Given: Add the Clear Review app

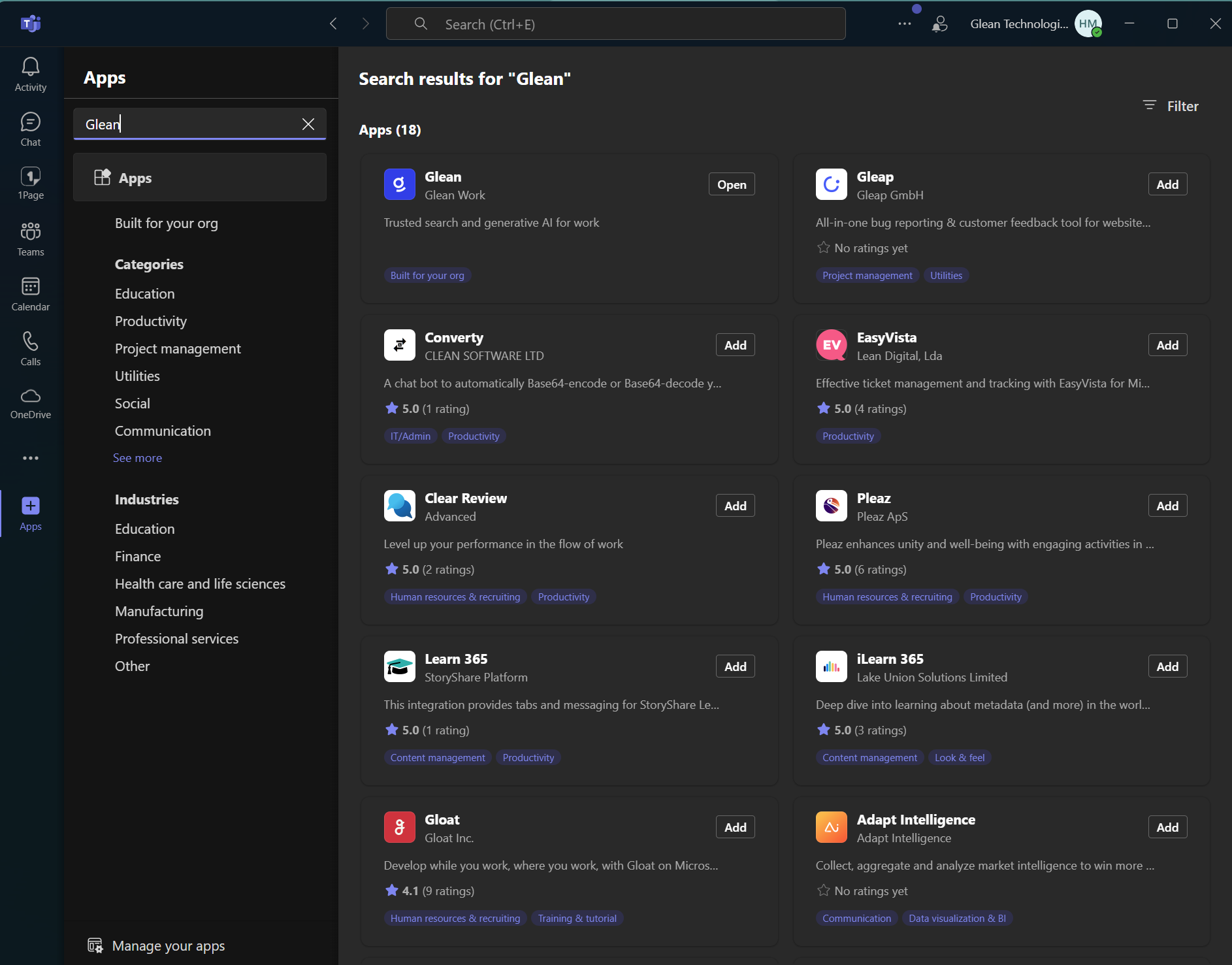Looking at the screenshot, I should pyautogui.click(x=736, y=506).
